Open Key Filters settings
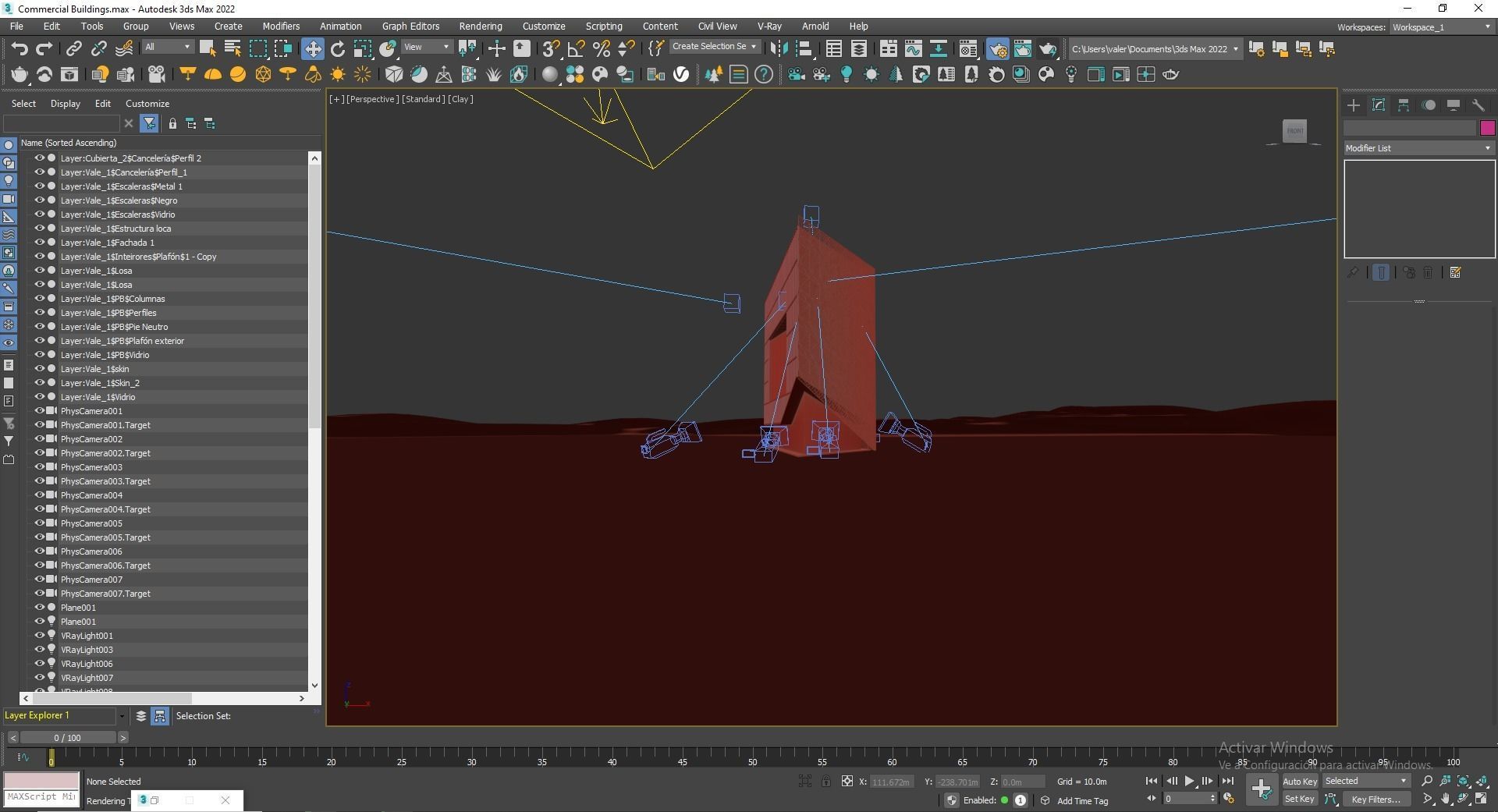This screenshot has width=1498, height=812. pos(1376,799)
